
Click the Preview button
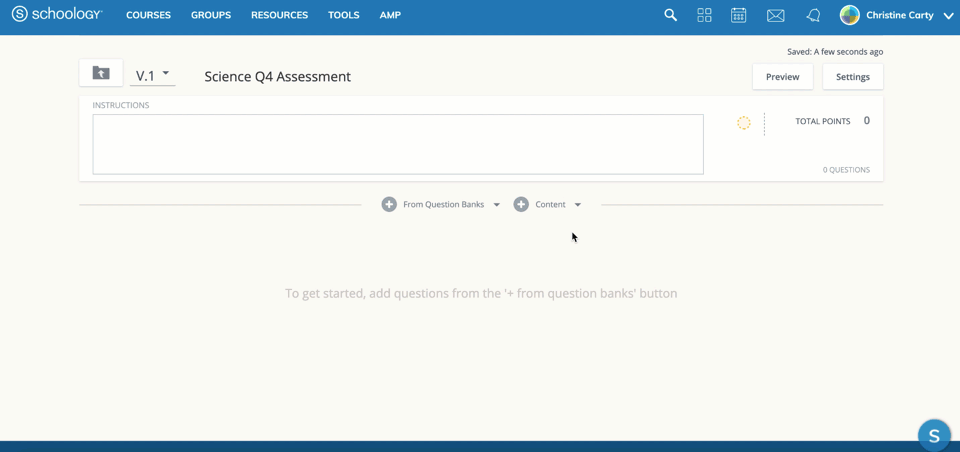point(782,77)
